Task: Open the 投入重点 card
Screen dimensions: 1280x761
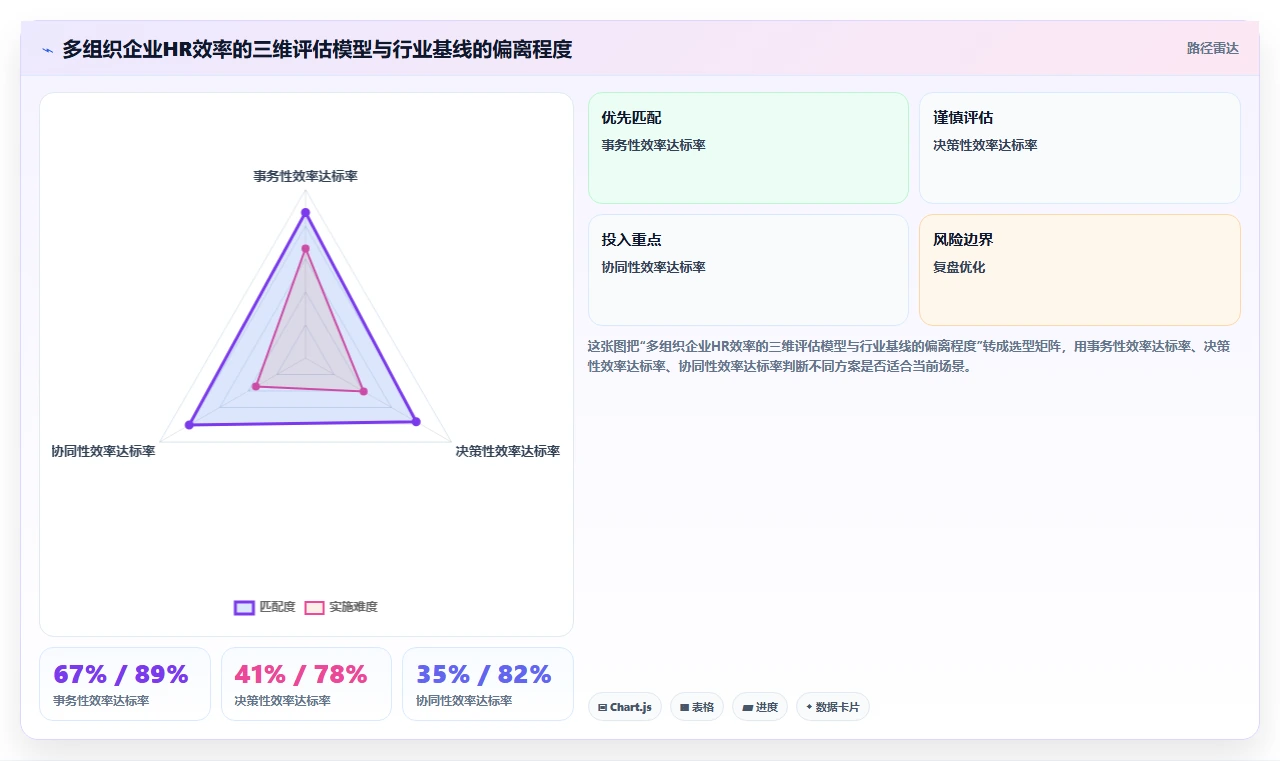Action: [x=748, y=270]
